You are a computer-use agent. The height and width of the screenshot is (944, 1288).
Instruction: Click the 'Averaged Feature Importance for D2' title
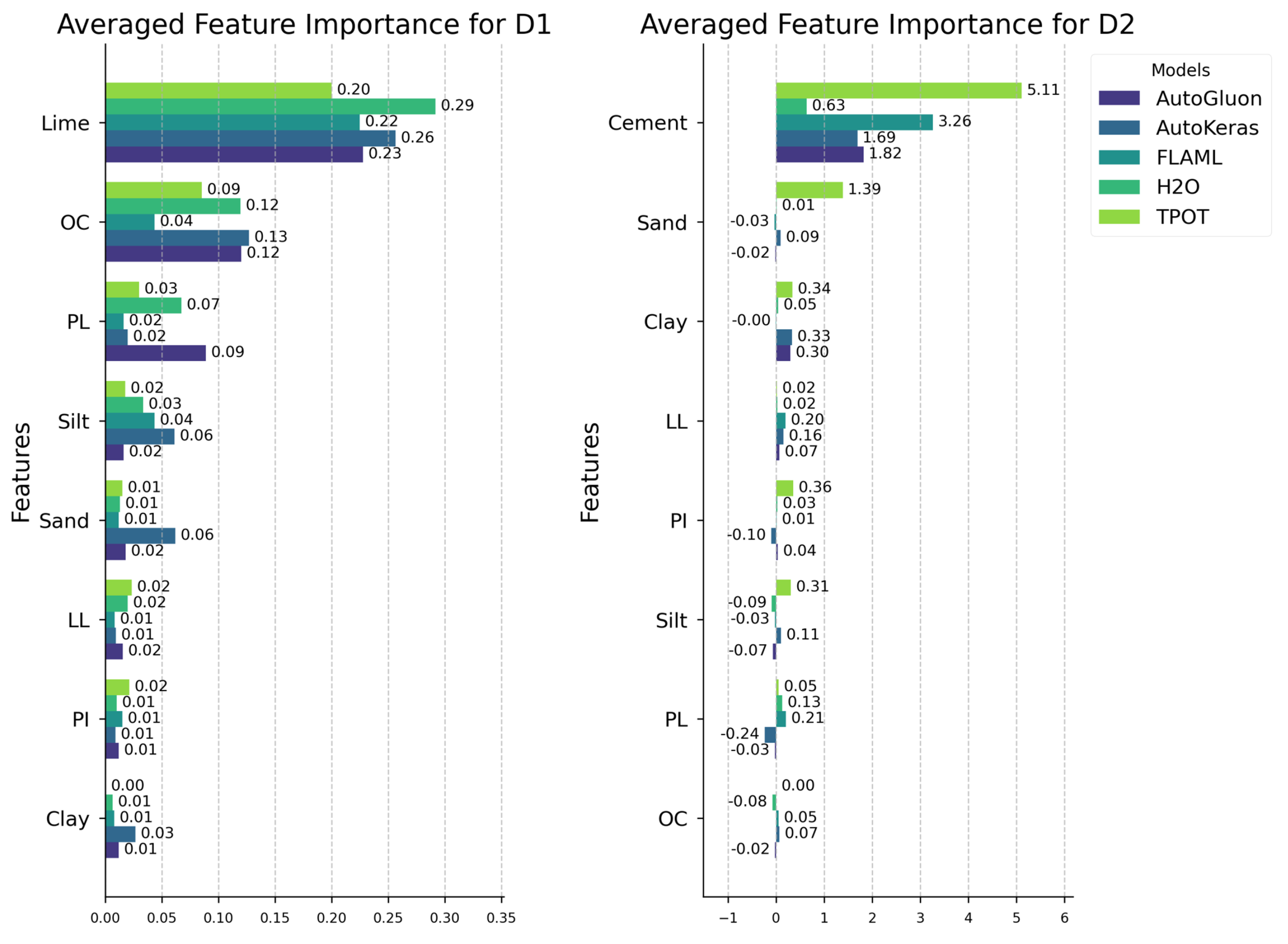click(887, 25)
